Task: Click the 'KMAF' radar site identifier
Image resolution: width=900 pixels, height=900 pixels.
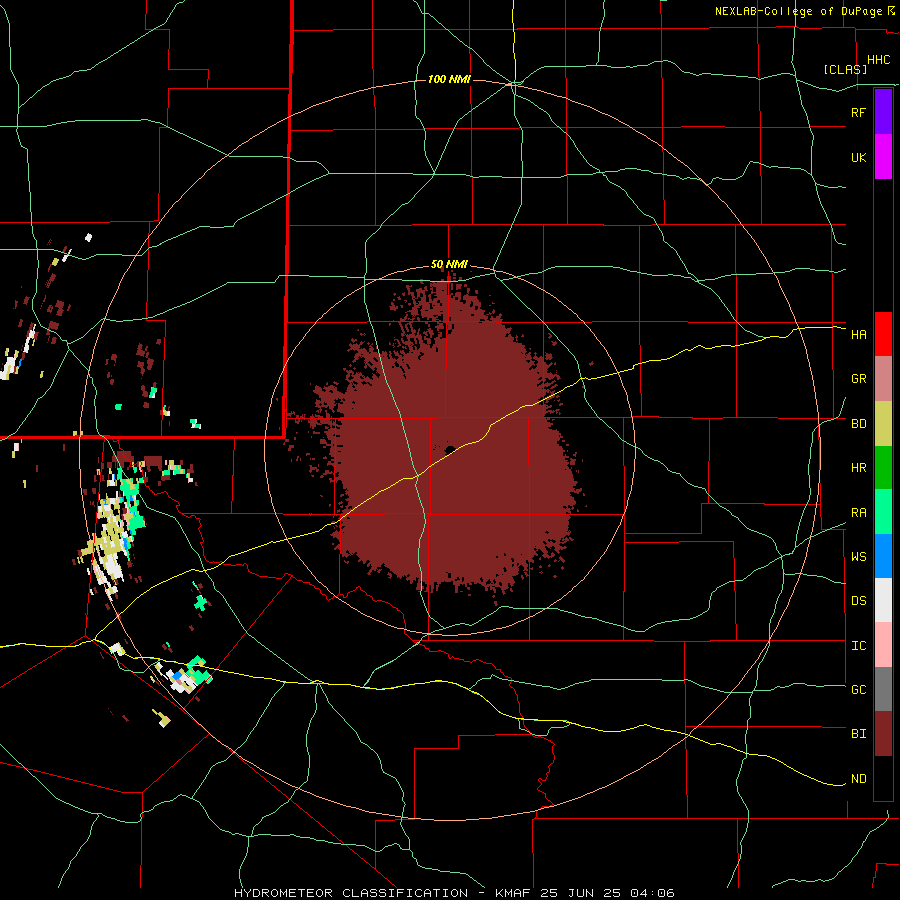Action: 513,893
